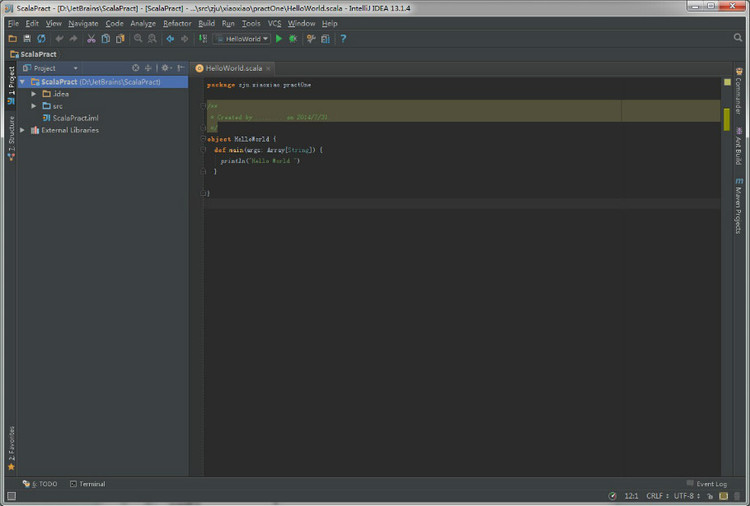Change UTF-8 file encoding in status bar
The height and width of the screenshot is (506, 750).
point(687,496)
